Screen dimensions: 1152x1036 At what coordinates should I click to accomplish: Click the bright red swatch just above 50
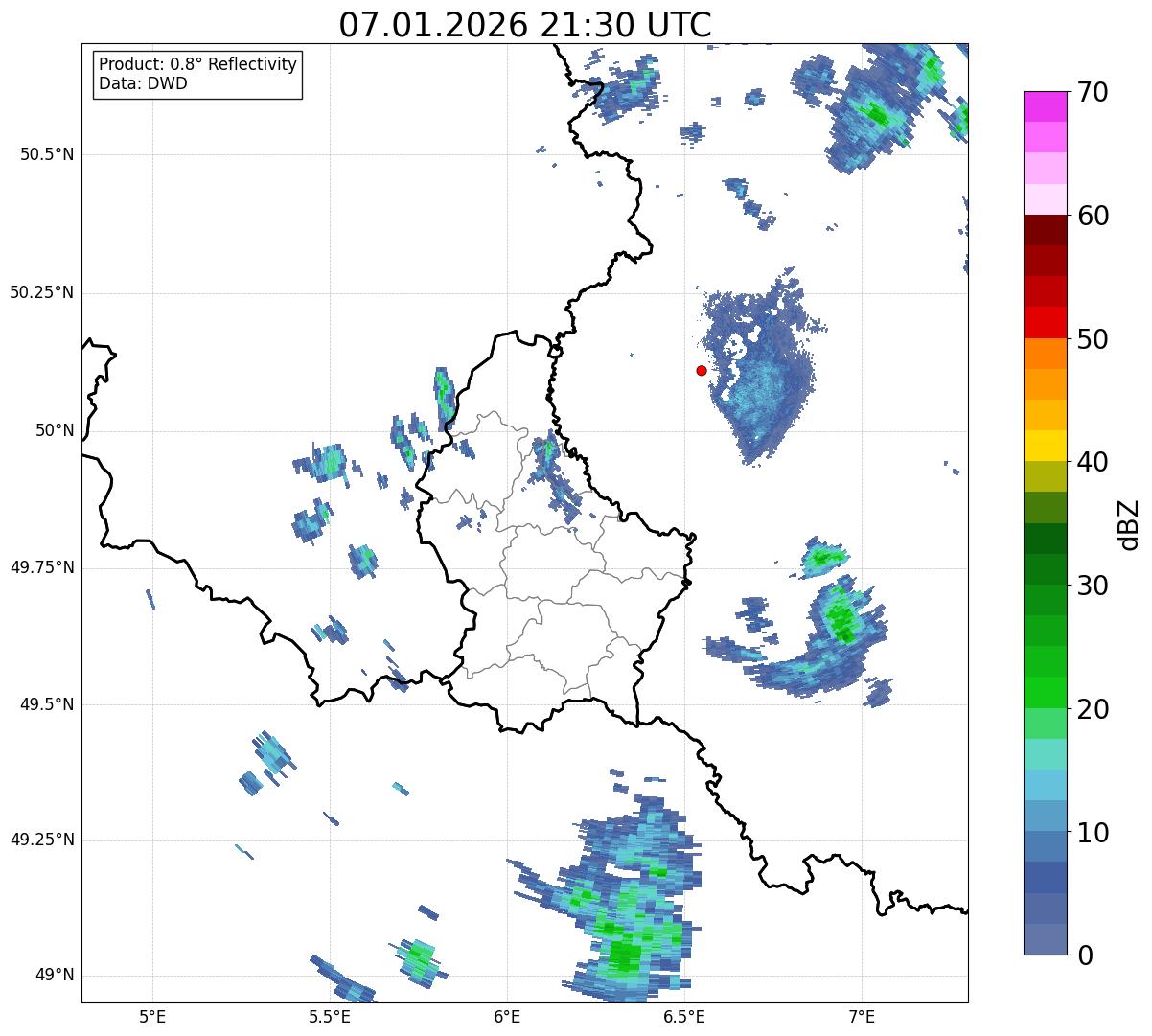[1045, 323]
